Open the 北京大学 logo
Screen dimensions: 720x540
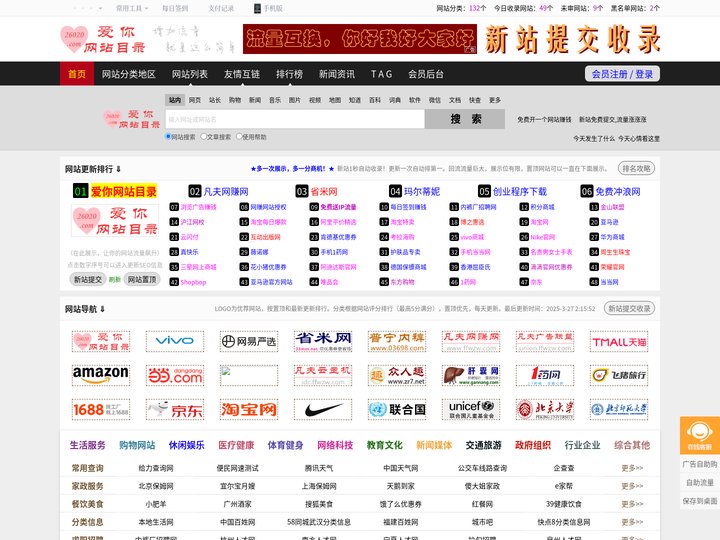pos(545,409)
